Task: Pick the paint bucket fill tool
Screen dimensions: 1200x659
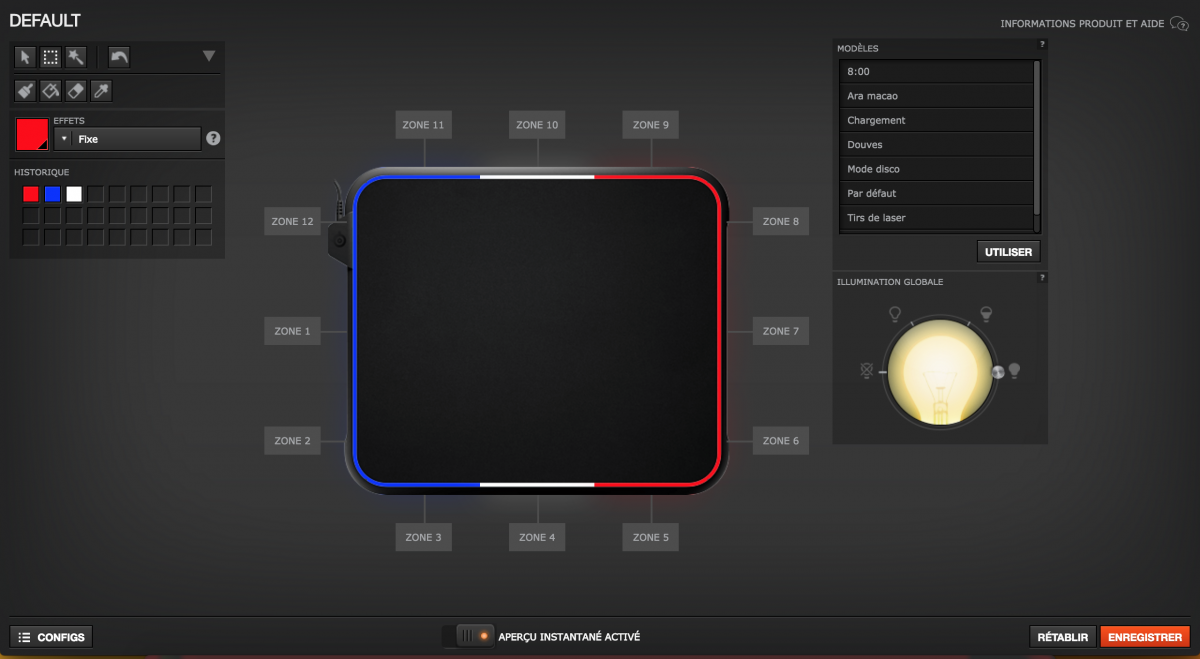Action: point(51,91)
